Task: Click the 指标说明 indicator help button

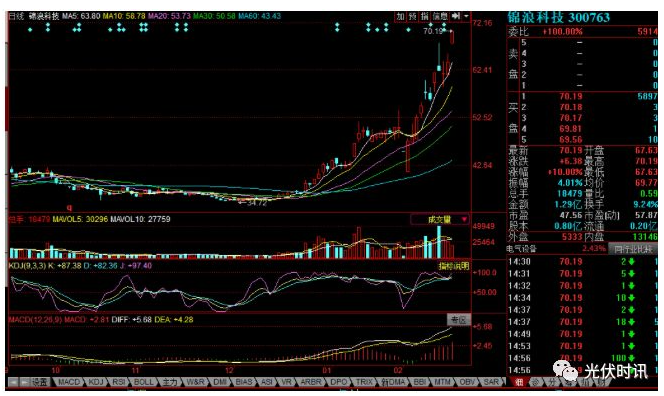Action: click(x=454, y=266)
